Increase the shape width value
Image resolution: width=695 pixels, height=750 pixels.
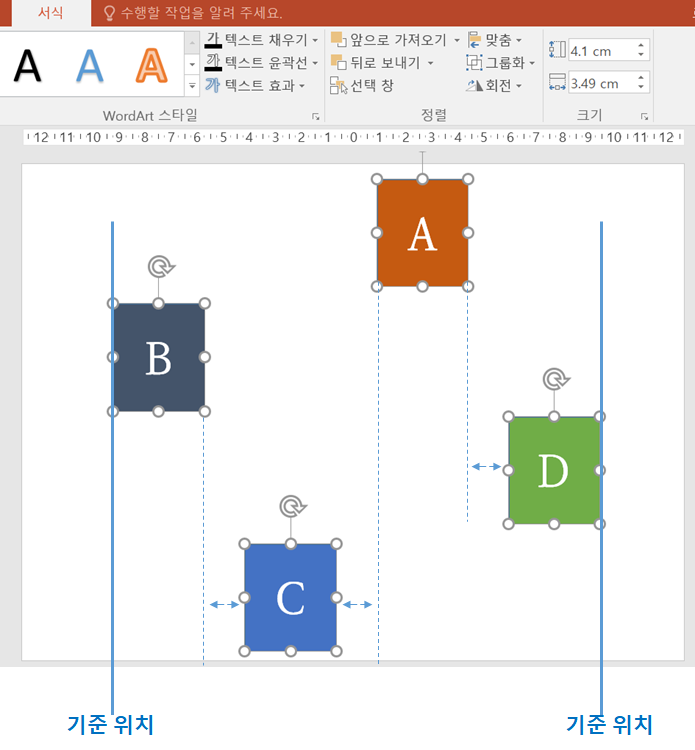641,78
